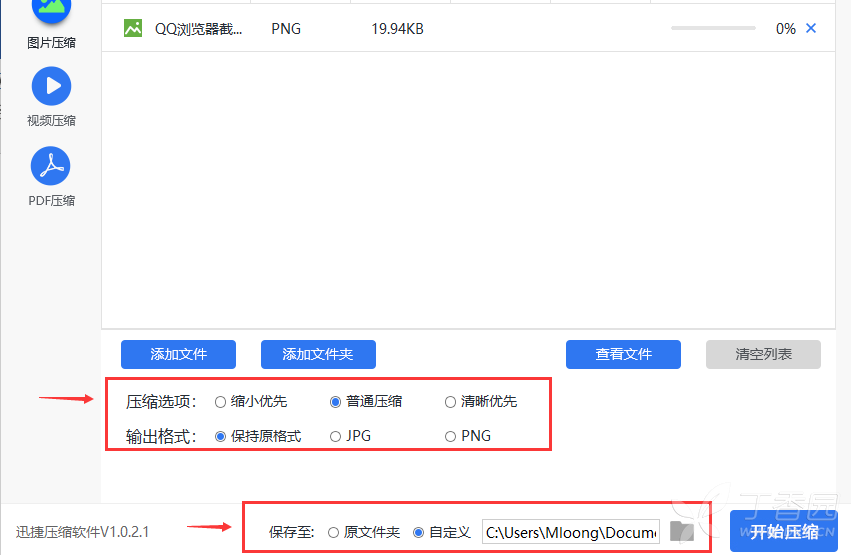Remove QQ浏览器截 file with blue X
This screenshot has width=851, height=555.
811,28
